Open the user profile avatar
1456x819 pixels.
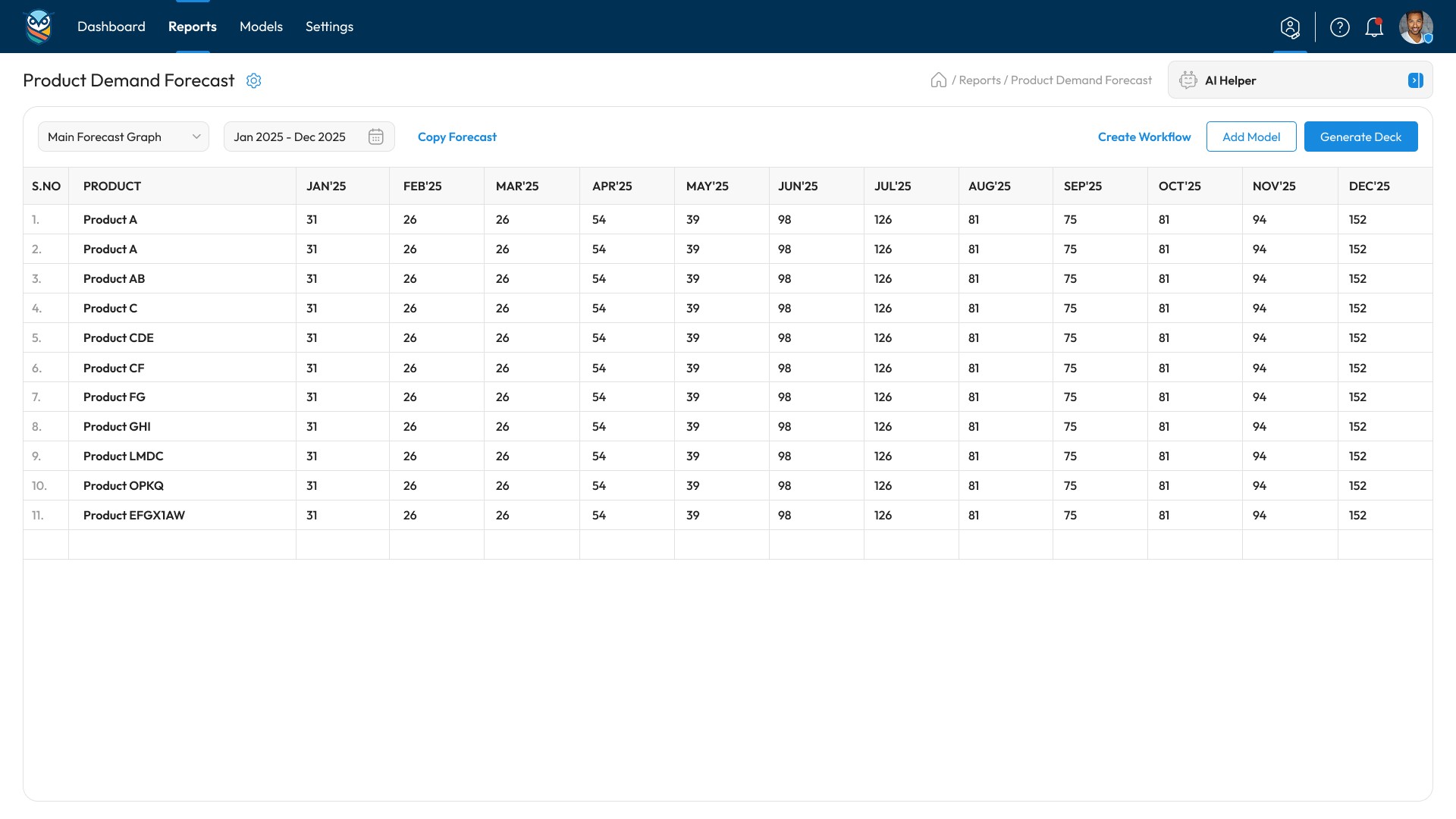[x=1415, y=27]
